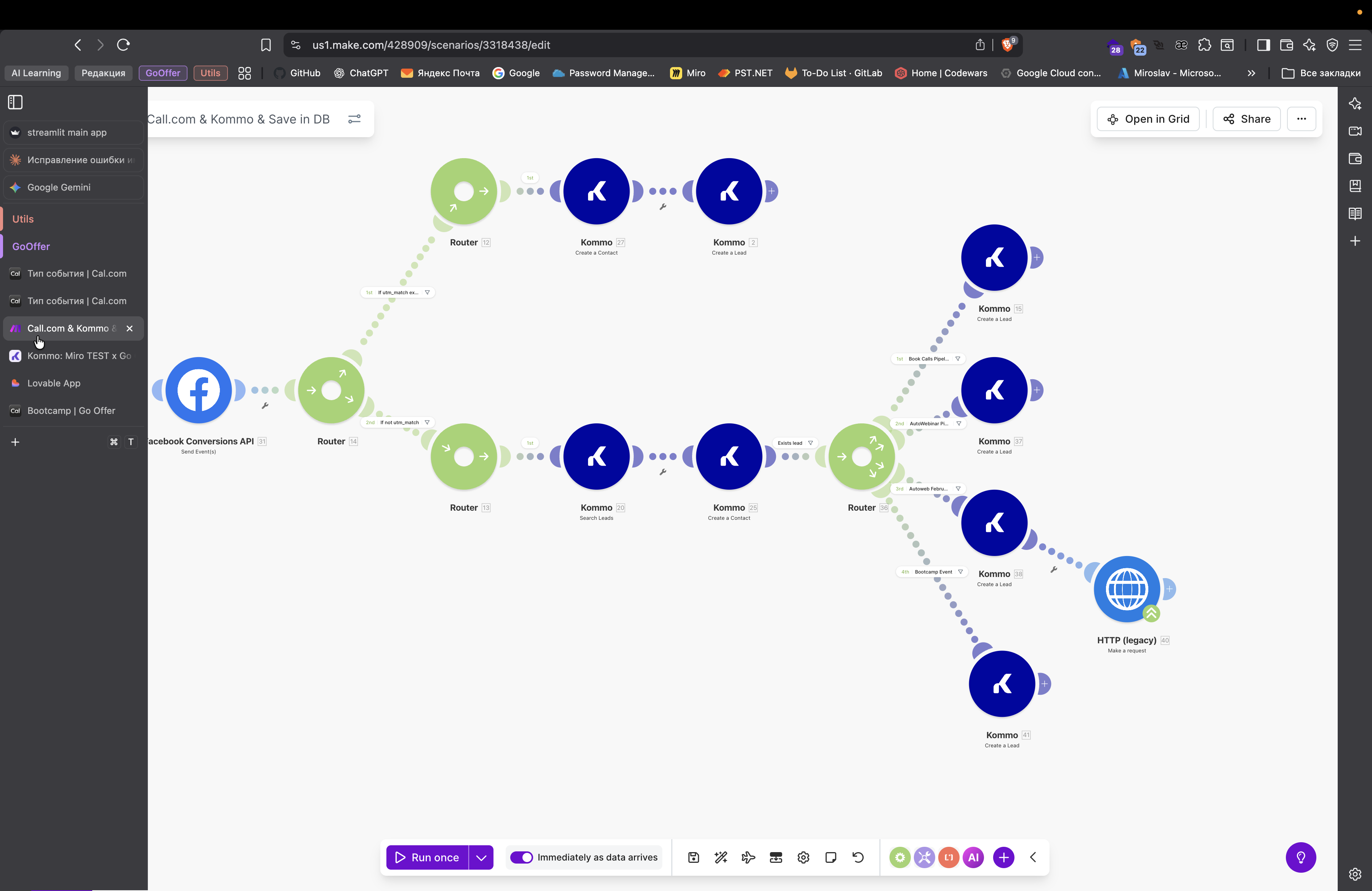Viewport: 1372px width, 891px height.
Task: Open the Lovable App sidebar tab
Action: coord(54,383)
